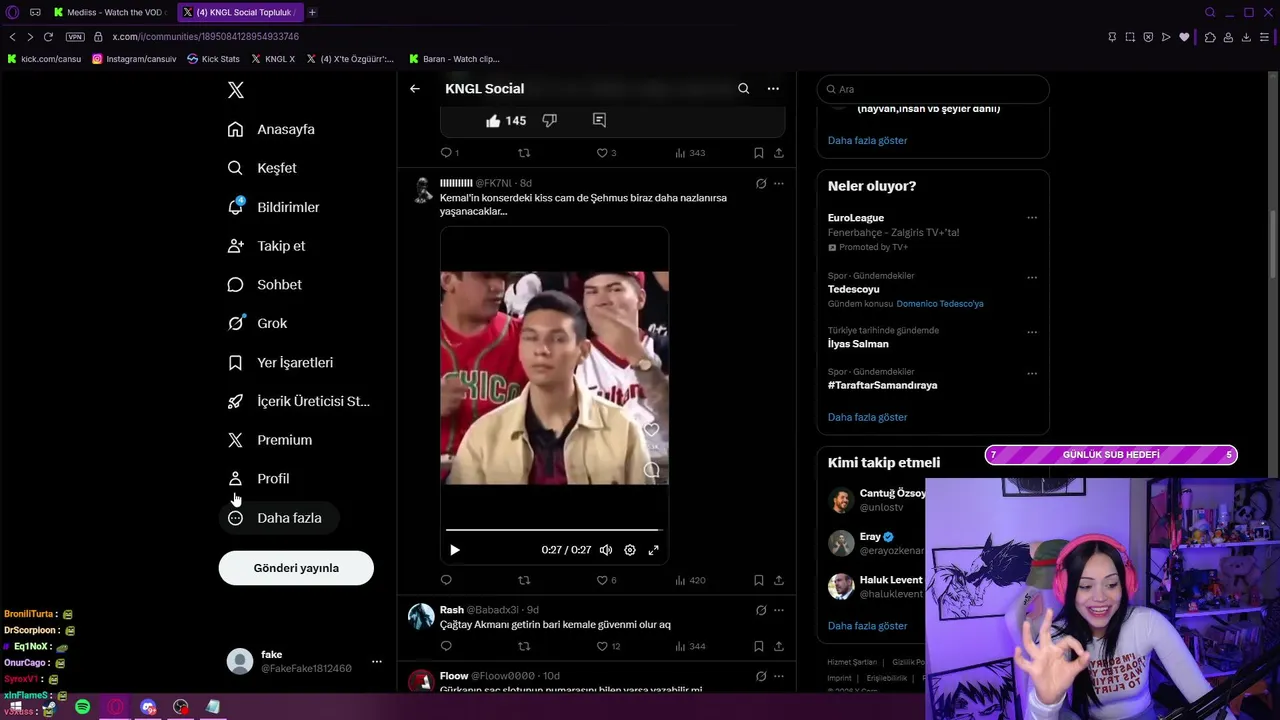Bookmark Rash's post

click(x=759, y=646)
